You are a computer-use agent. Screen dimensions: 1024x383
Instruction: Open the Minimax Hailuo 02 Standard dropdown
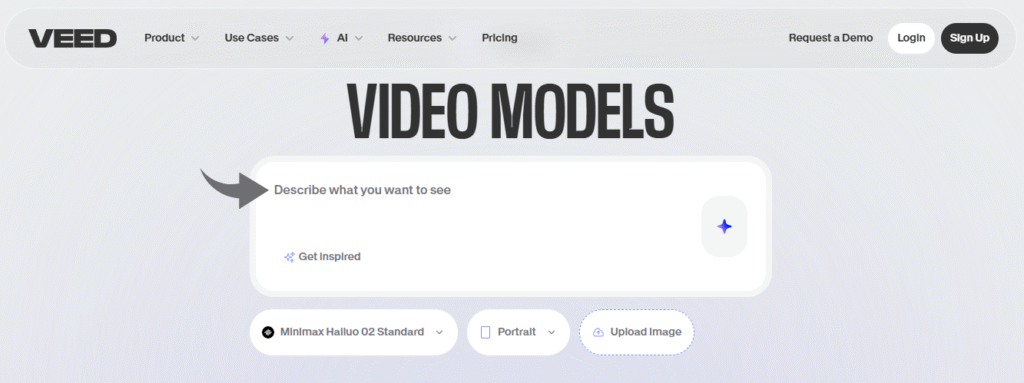[353, 332]
